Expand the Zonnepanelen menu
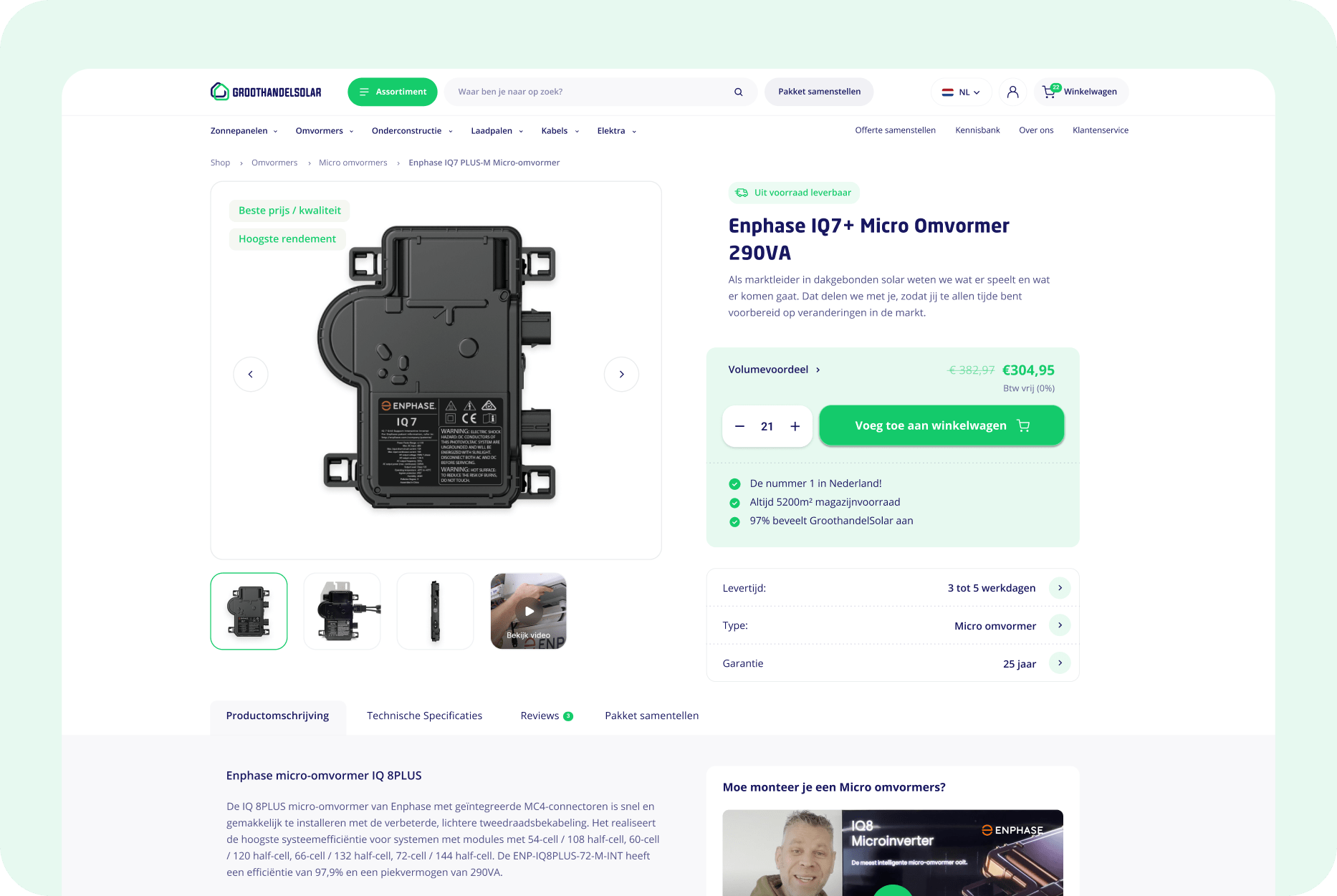 tap(244, 130)
